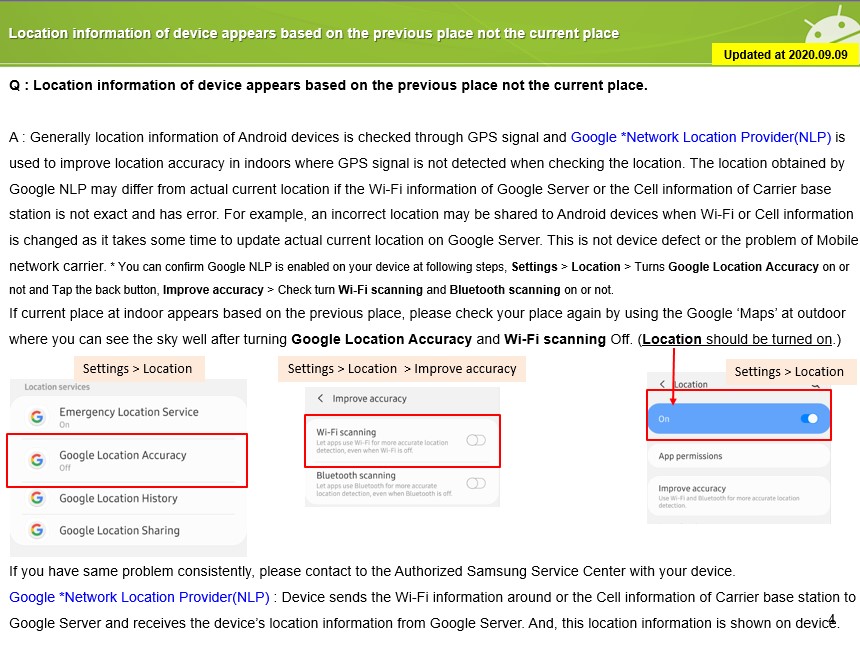Click the Settings > Location > Improve accuracy label
The height and width of the screenshot is (646, 860).
pos(401,369)
